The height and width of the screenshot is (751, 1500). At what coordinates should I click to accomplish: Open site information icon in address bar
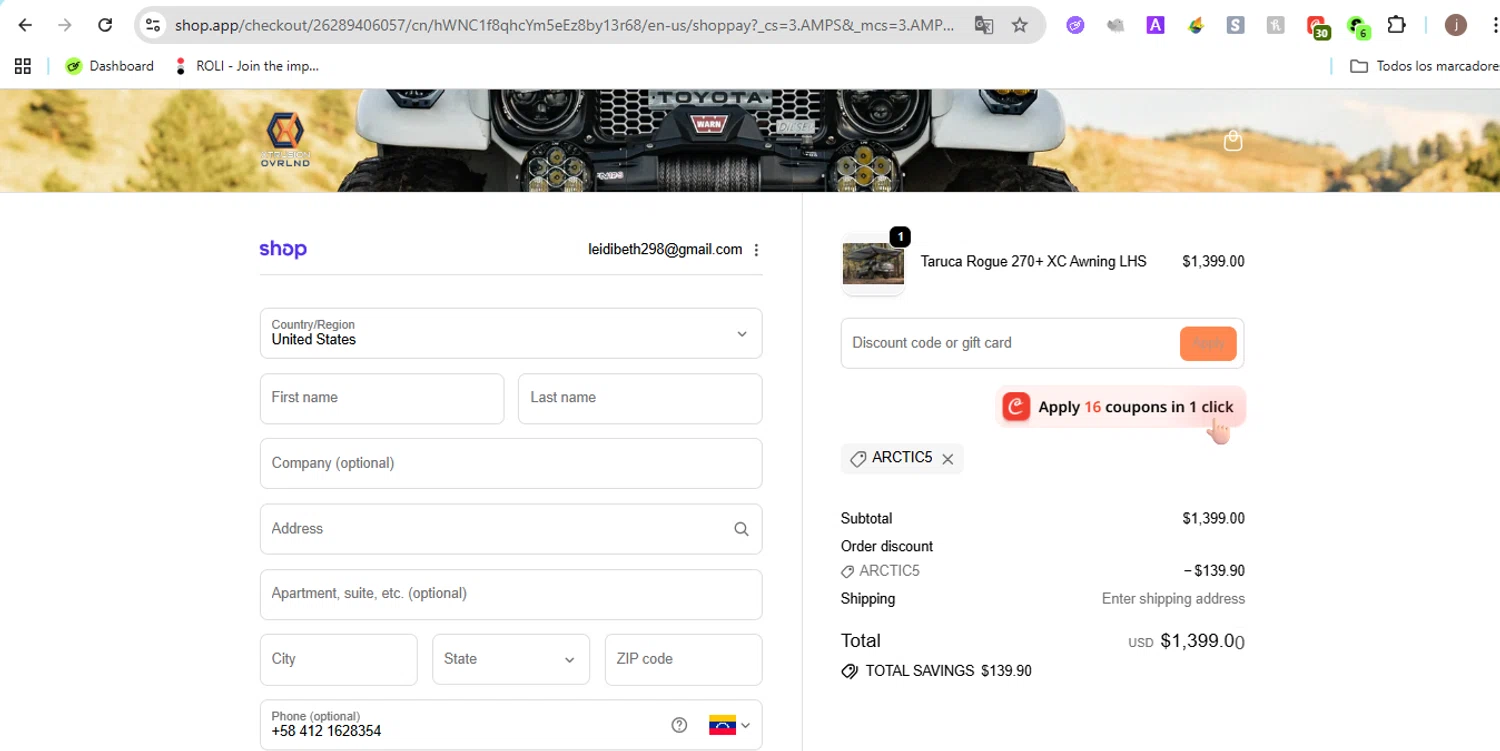pyautogui.click(x=152, y=25)
